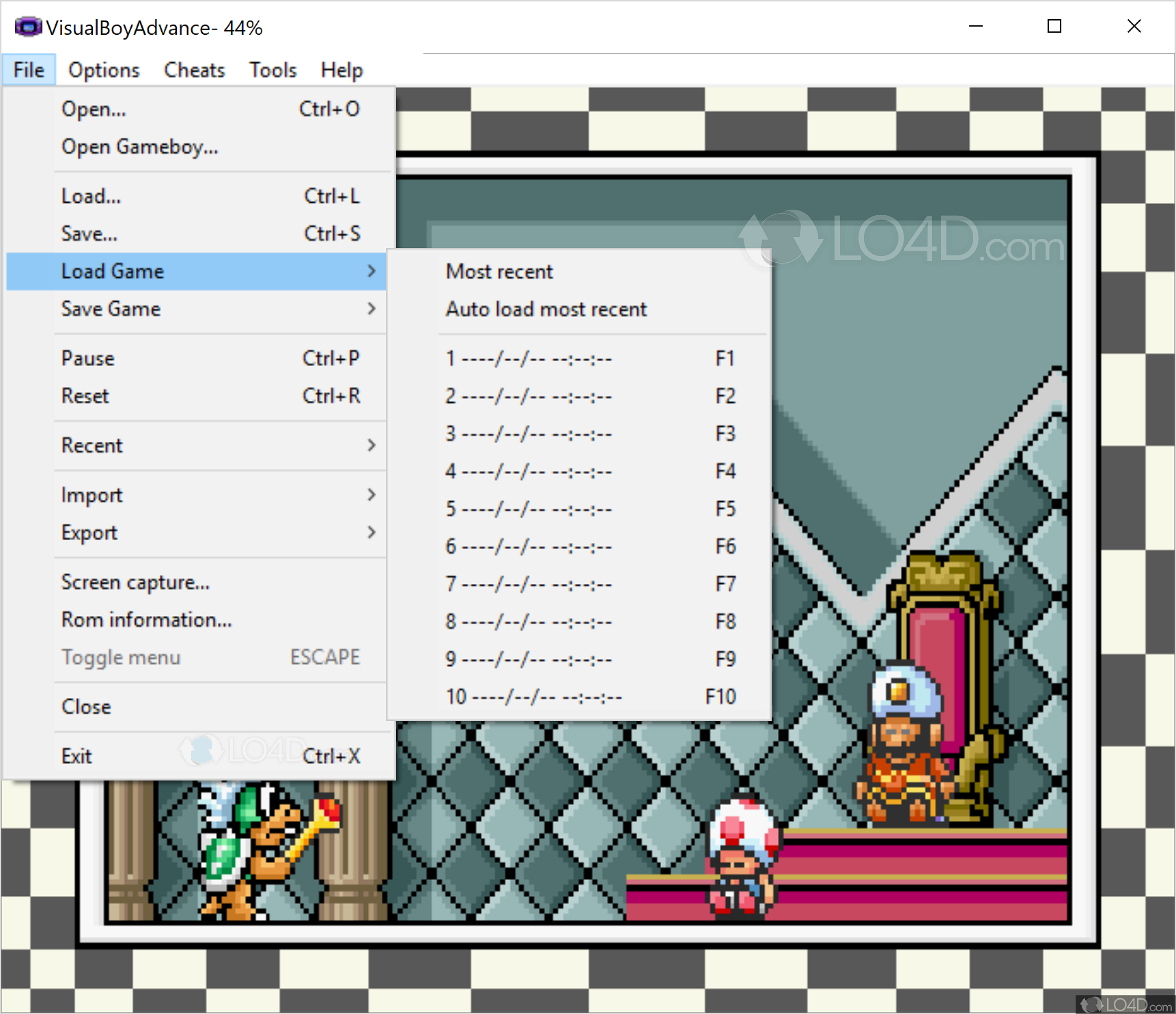This screenshot has width=1176, height=1014.
Task: Load the Most recent save state
Action: click(499, 272)
